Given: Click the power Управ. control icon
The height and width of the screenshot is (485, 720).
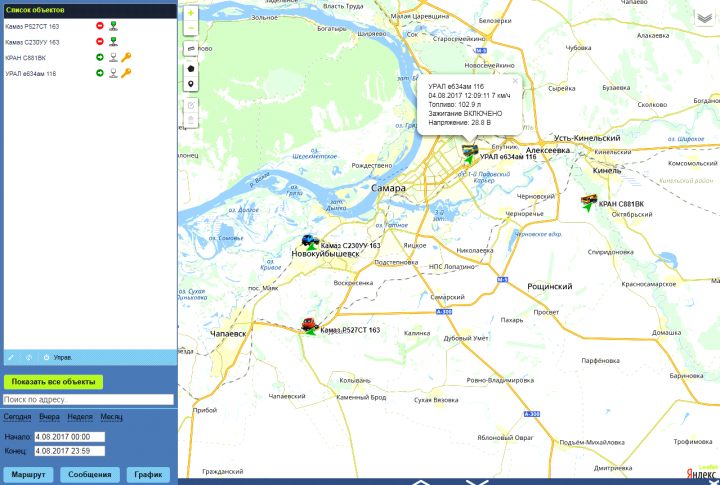Looking at the screenshot, I should point(46,357).
